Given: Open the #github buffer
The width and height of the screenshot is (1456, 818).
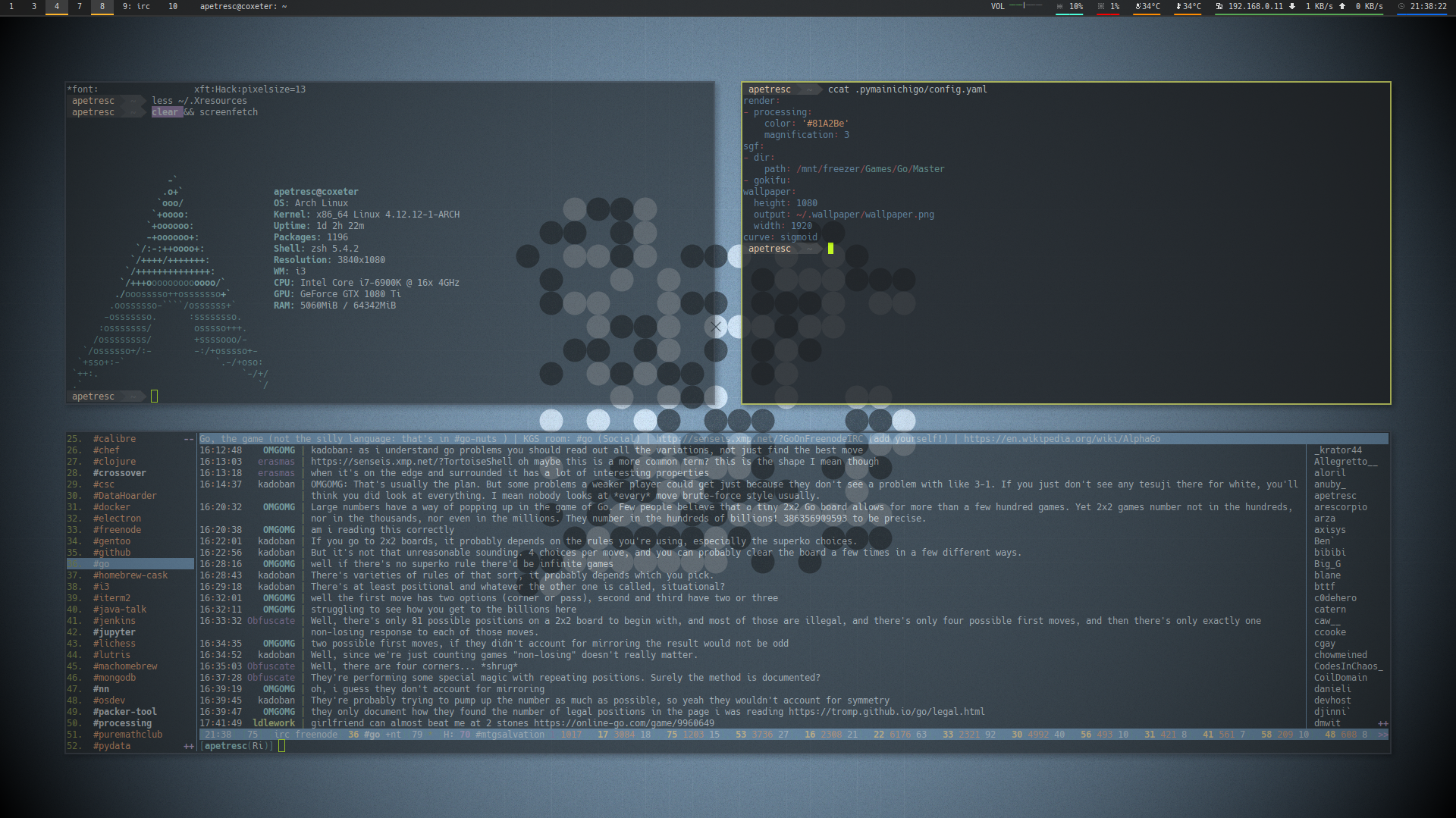Looking at the screenshot, I should coord(111,553).
